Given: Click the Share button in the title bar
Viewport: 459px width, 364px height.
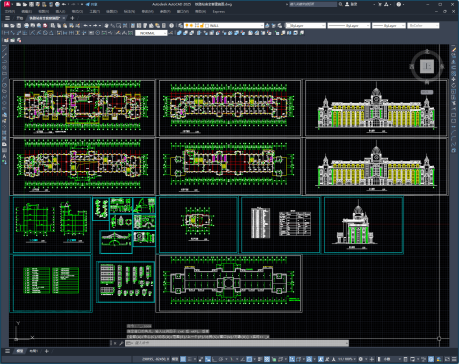Looking at the screenshot, I should 91,4.
